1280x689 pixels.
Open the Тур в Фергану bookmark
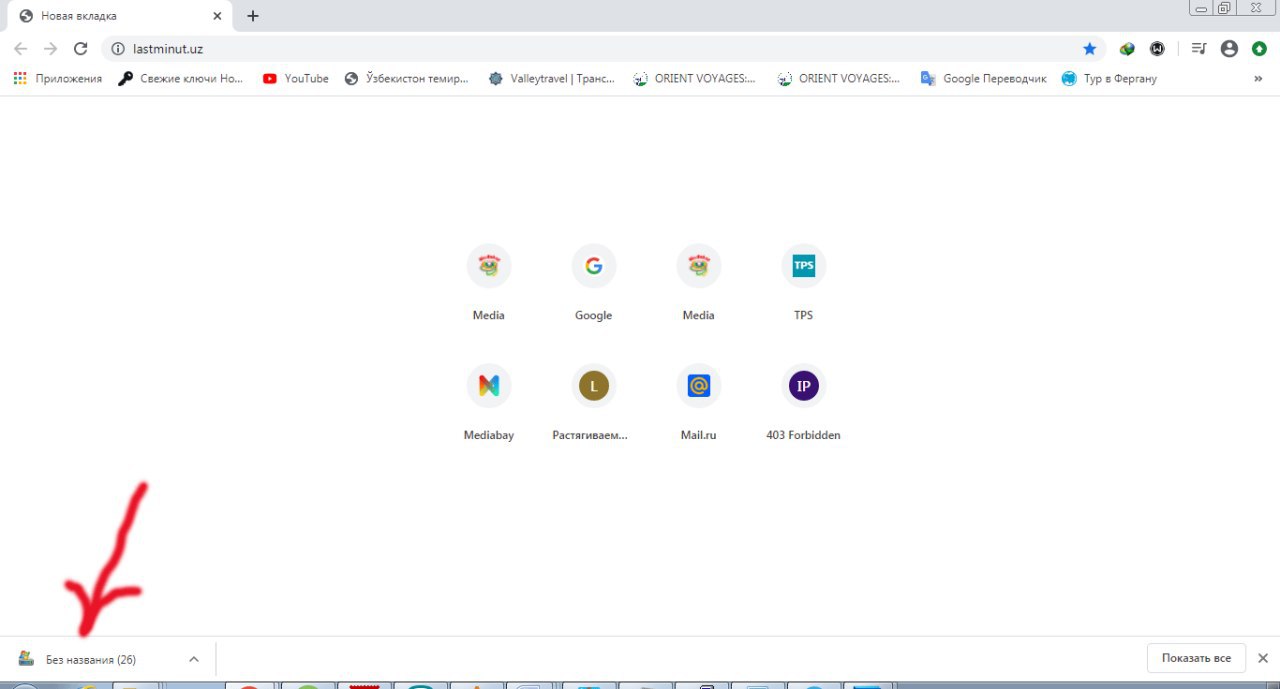click(x=1110, y=78)
